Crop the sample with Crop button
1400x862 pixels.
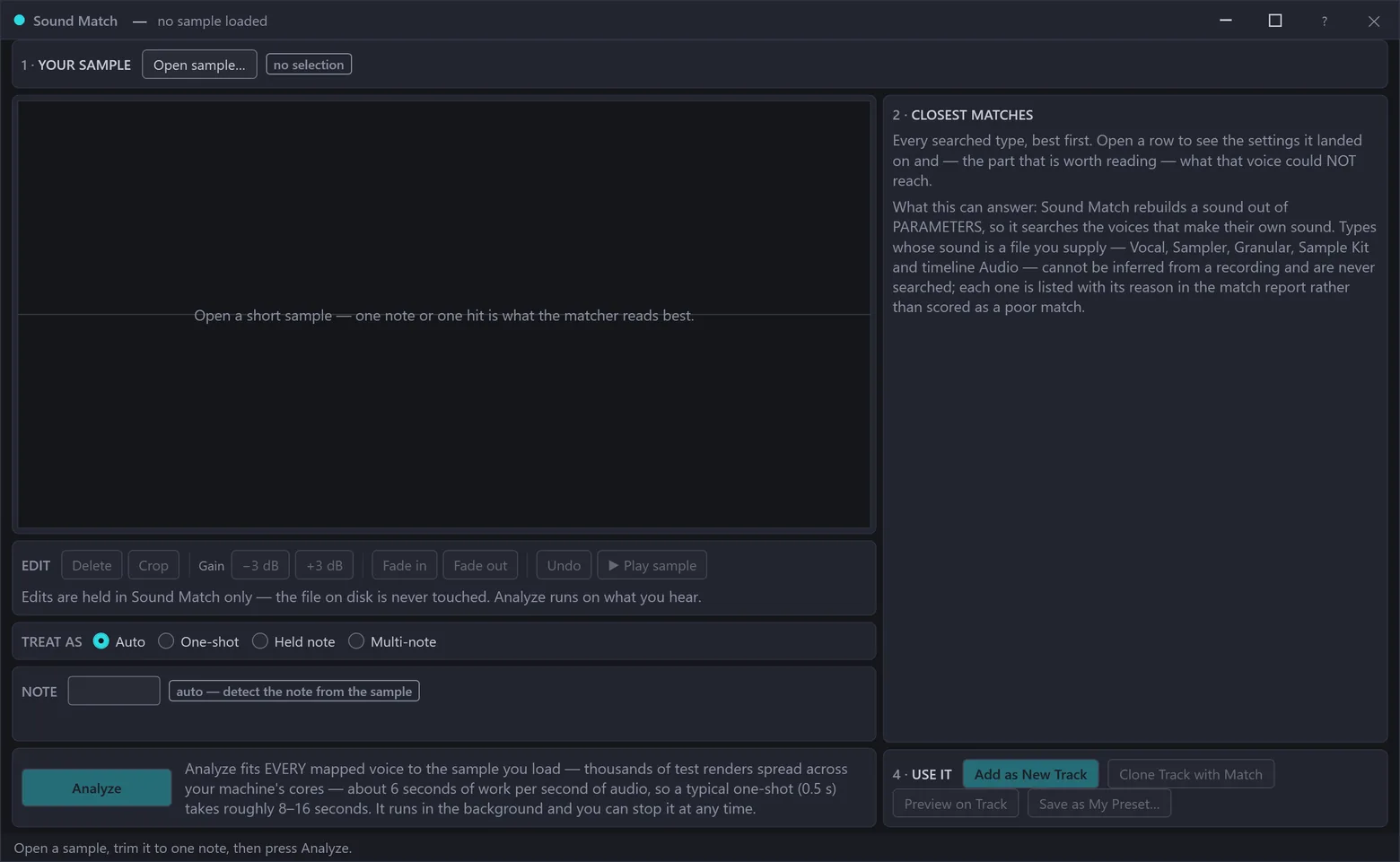pos(153,565)
